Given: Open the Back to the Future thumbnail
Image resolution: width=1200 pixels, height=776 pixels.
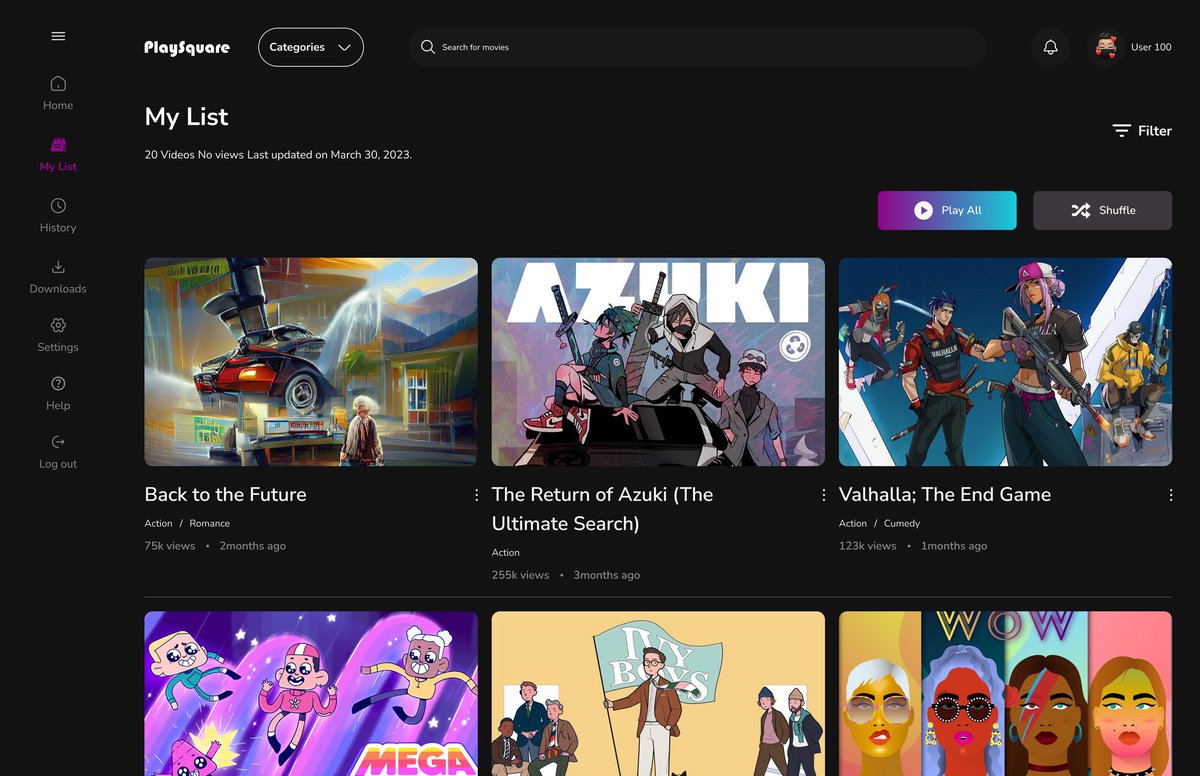Looking at the screenshot, I should (311, 362).
